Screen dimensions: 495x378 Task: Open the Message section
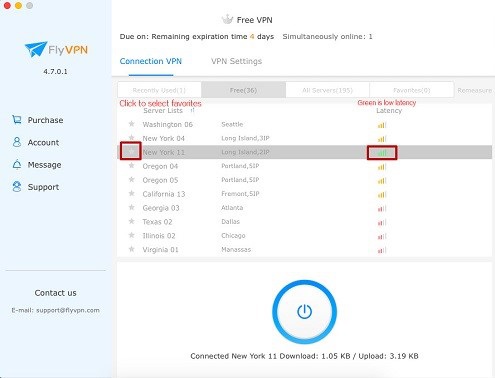[x=37, y=165]
